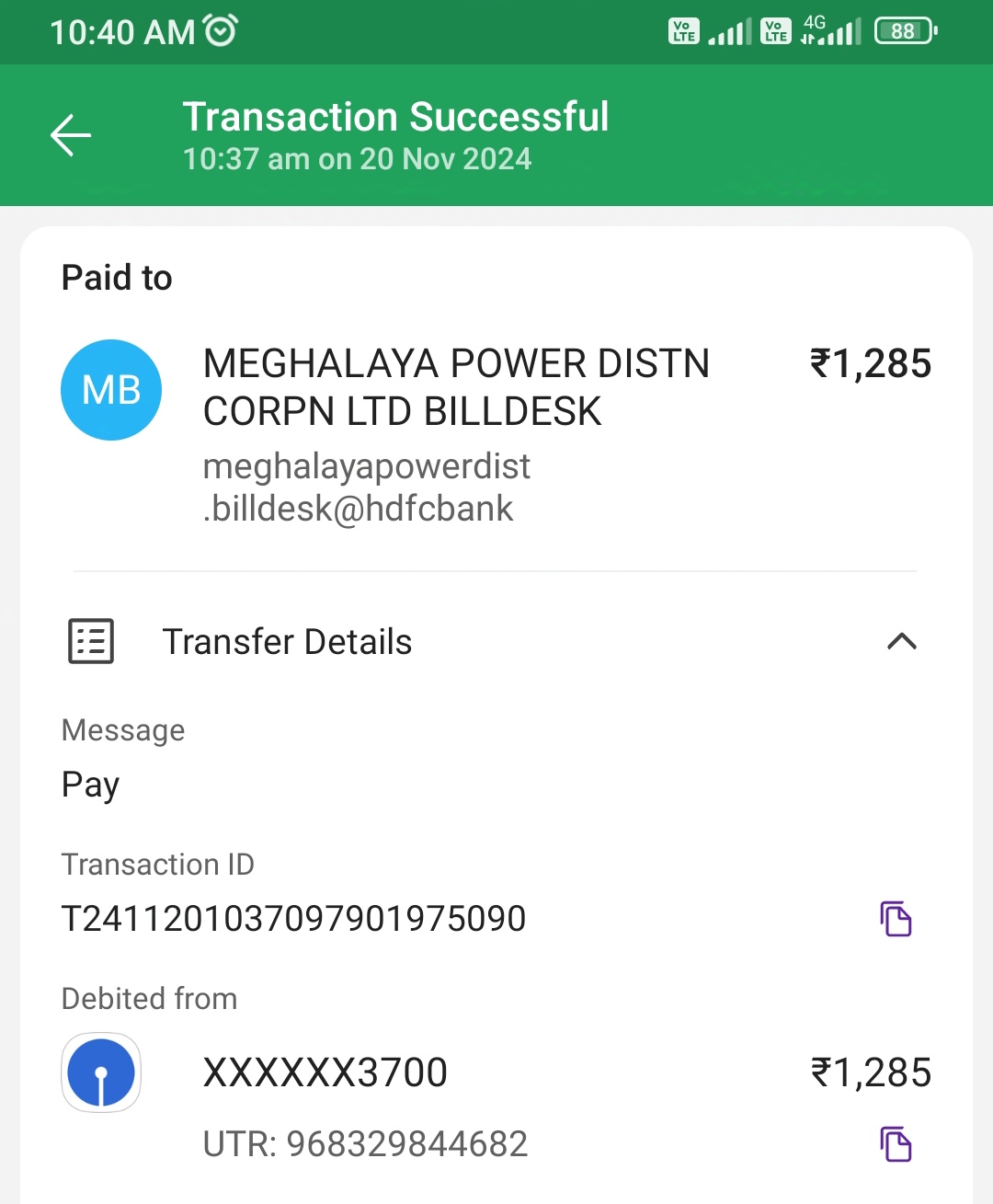Tap the meghalayapowerdist.billdesk@hdfcbank UPI ID
The height and width of the screenshot is (1204, 993).
tap(366, 487)
